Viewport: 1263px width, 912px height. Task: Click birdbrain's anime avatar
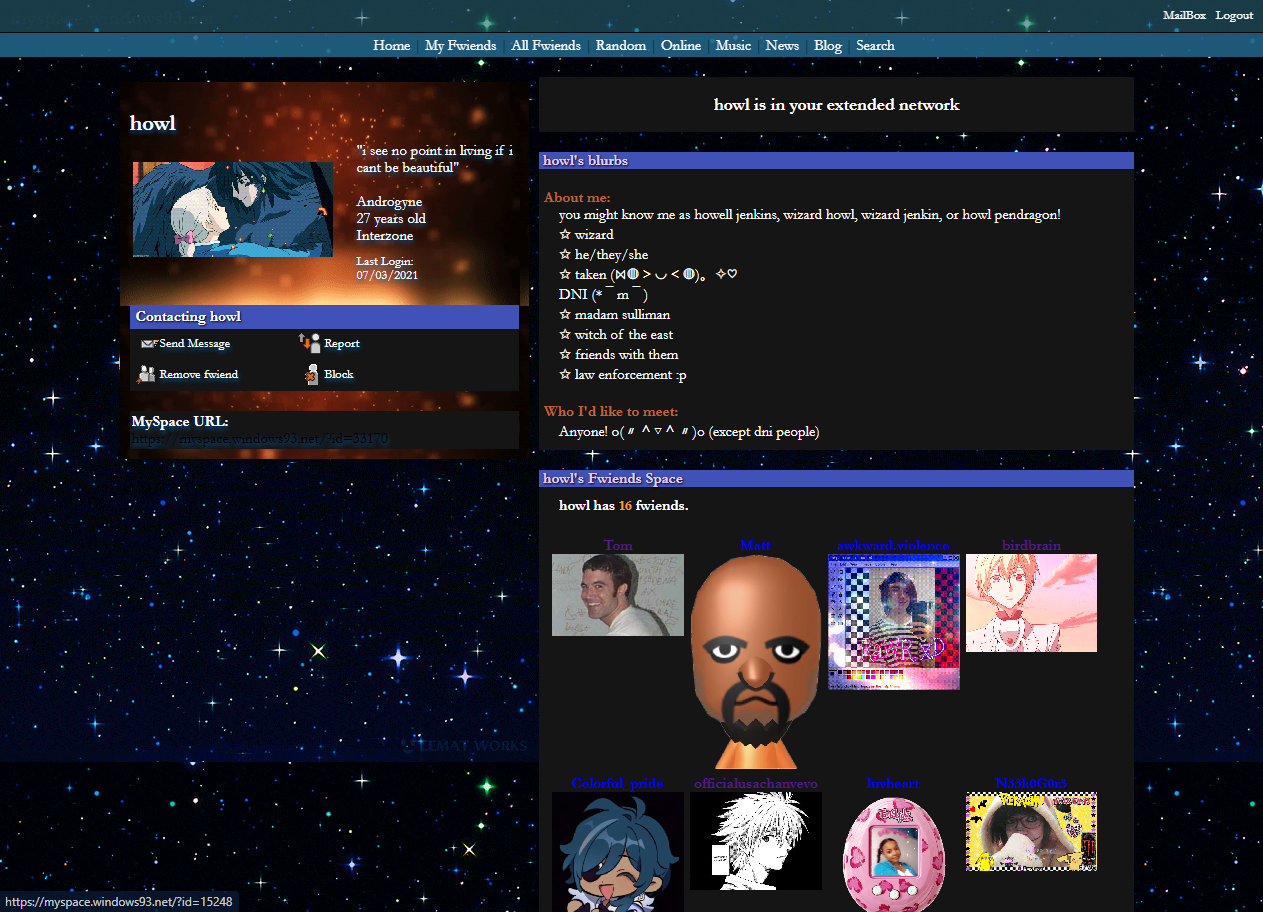coord(1031,603)
